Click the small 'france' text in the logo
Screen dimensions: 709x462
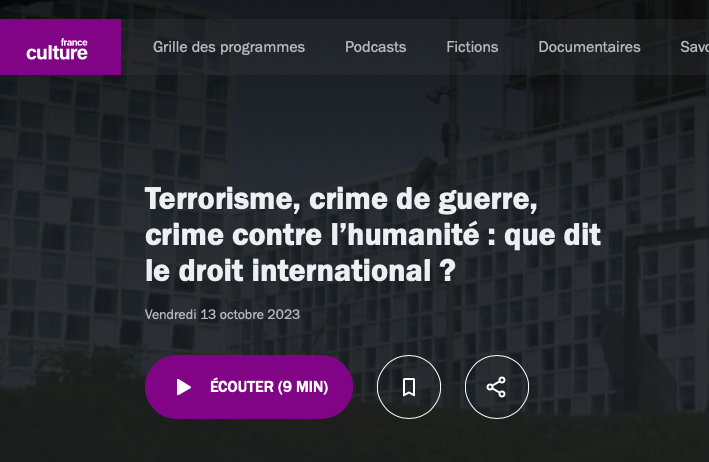coord(74,42)
